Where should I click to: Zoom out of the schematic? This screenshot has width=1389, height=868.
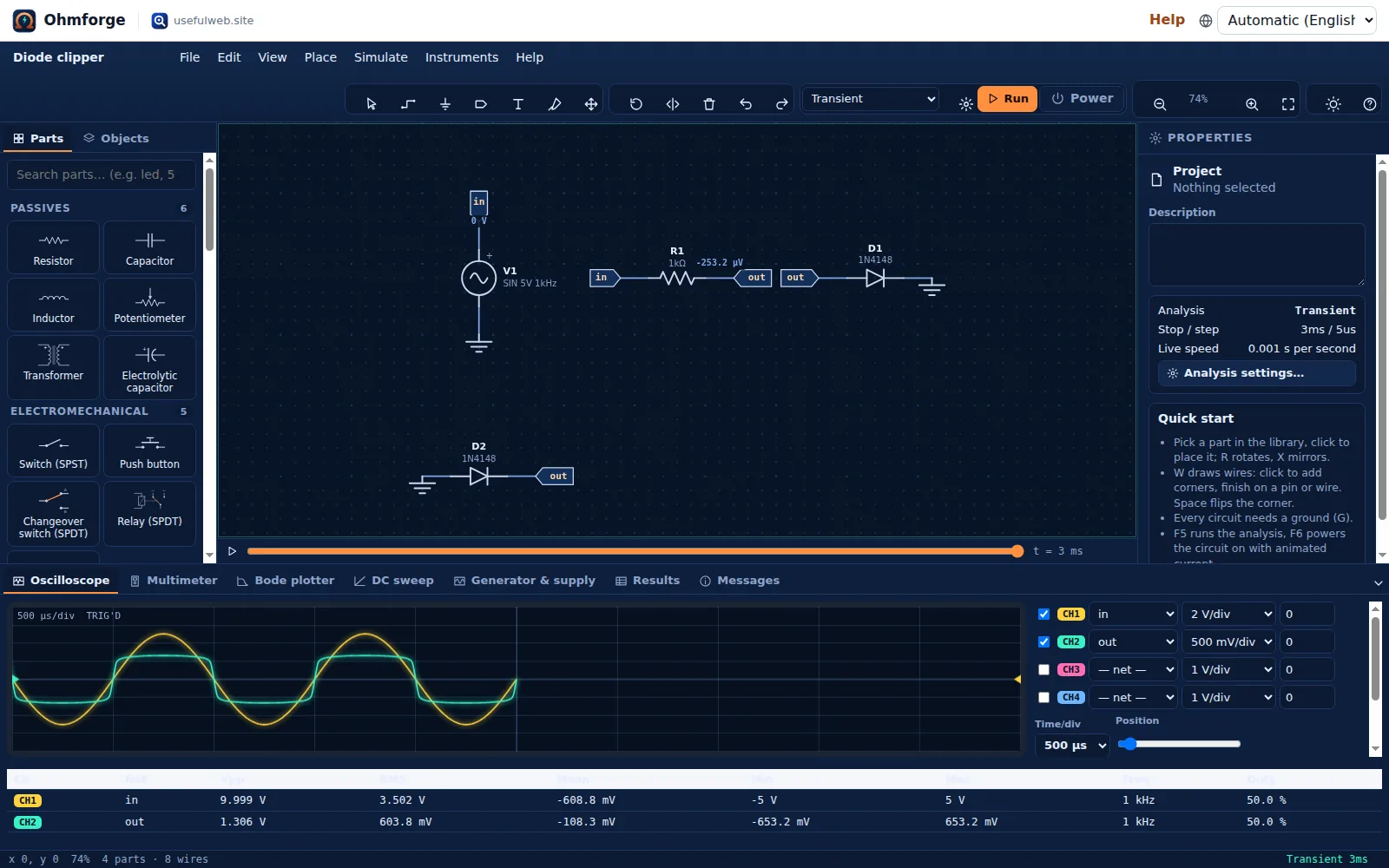(x=1159, y=104)
